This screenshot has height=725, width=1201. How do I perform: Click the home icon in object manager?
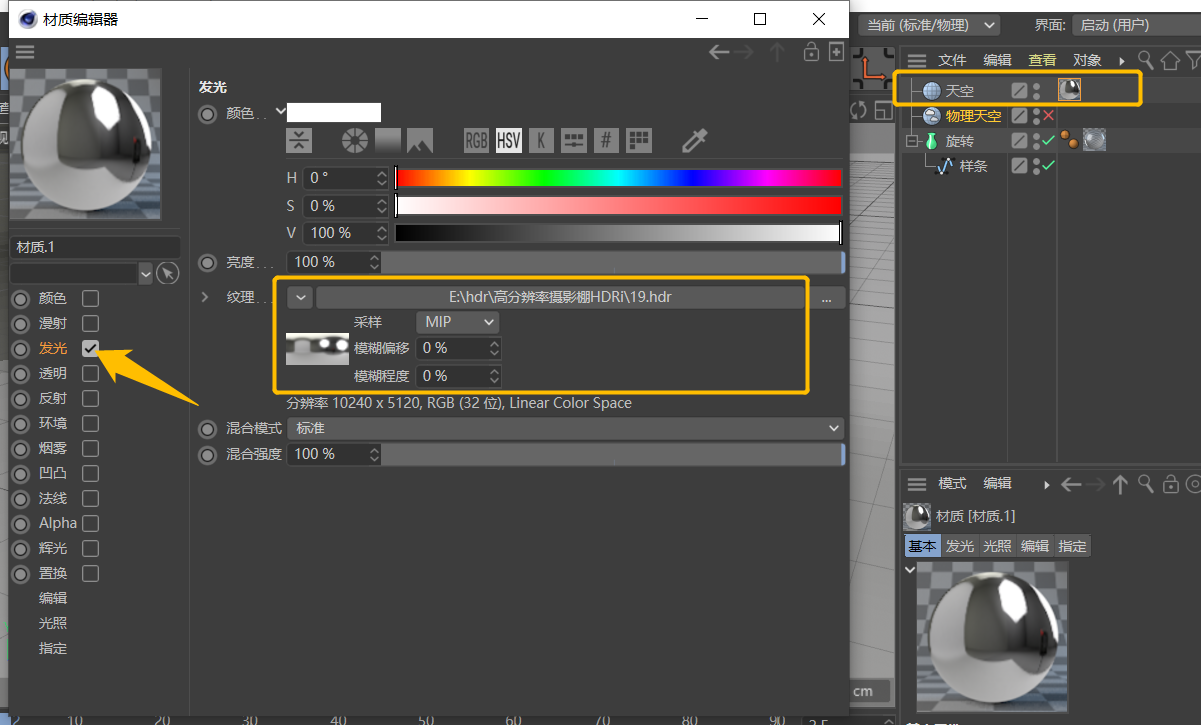coord(1170,61)
